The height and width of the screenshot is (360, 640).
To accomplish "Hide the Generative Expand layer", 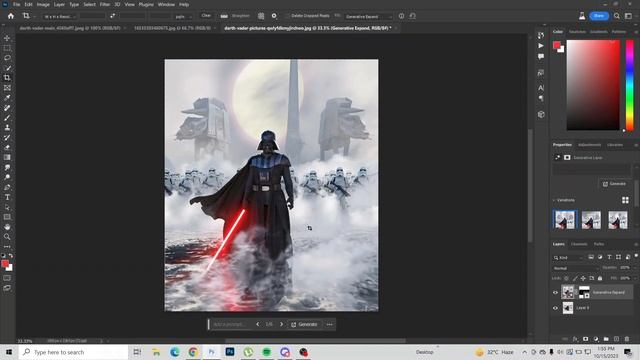I will (x=555, y=292).
